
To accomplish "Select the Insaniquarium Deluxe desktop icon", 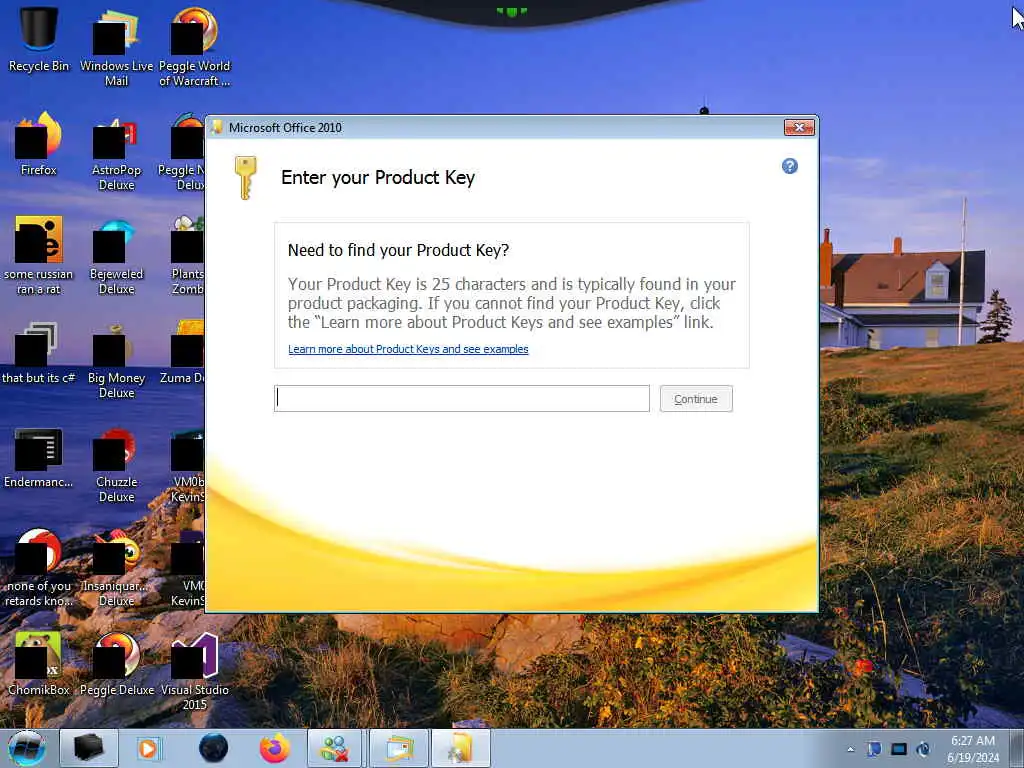I will point(116,567).
